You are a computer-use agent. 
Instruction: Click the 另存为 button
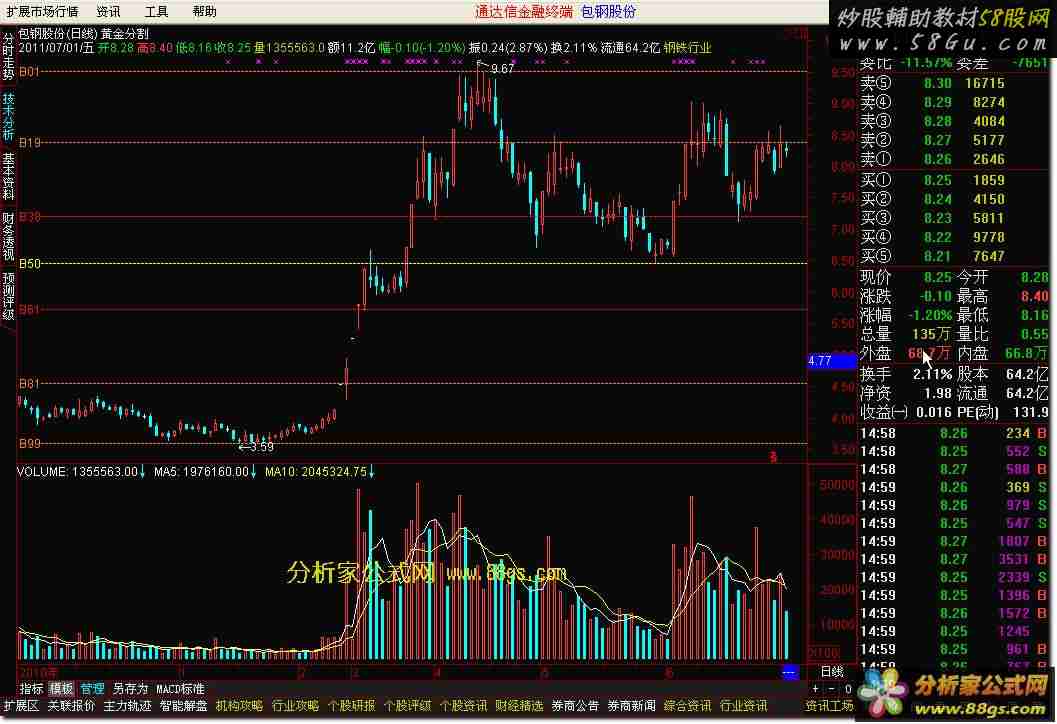click(130, 688)
